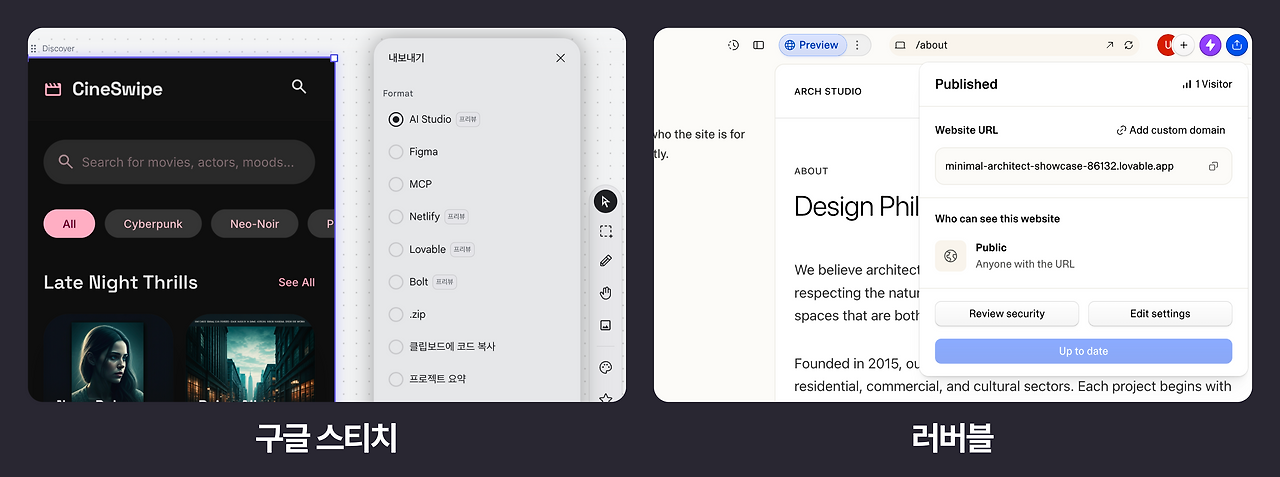Image resolution: width=1280 pixels, height=477 pixels.
Task: Open page in new tab arrow icon
Action: (x=1109, y=45)
